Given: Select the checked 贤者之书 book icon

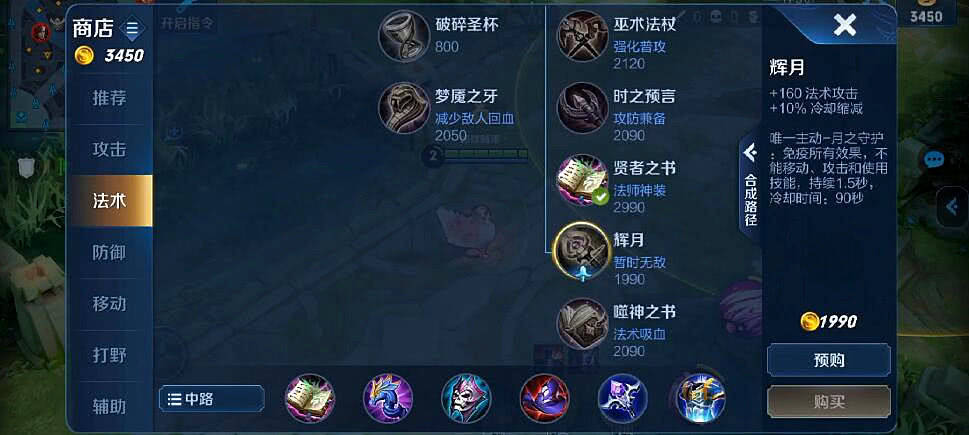Looking at the screenshot, I should click(582, 179).
